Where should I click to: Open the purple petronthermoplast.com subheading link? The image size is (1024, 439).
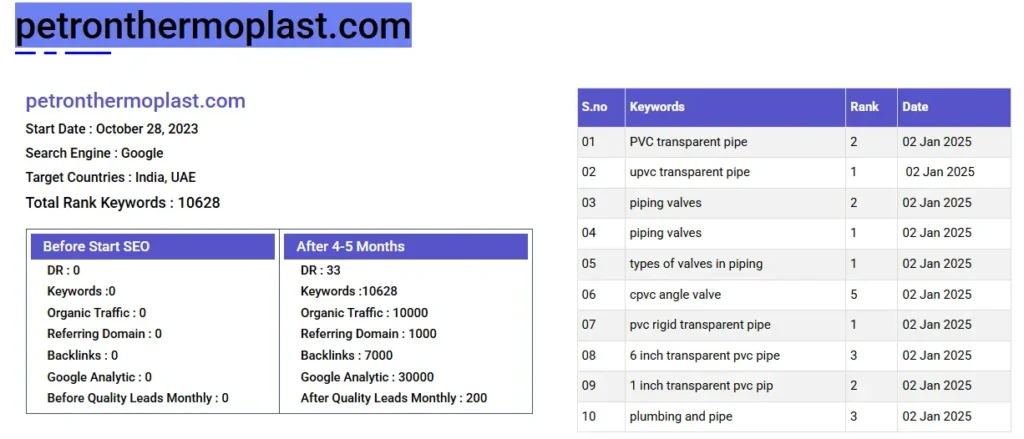(x=135, y=101)
